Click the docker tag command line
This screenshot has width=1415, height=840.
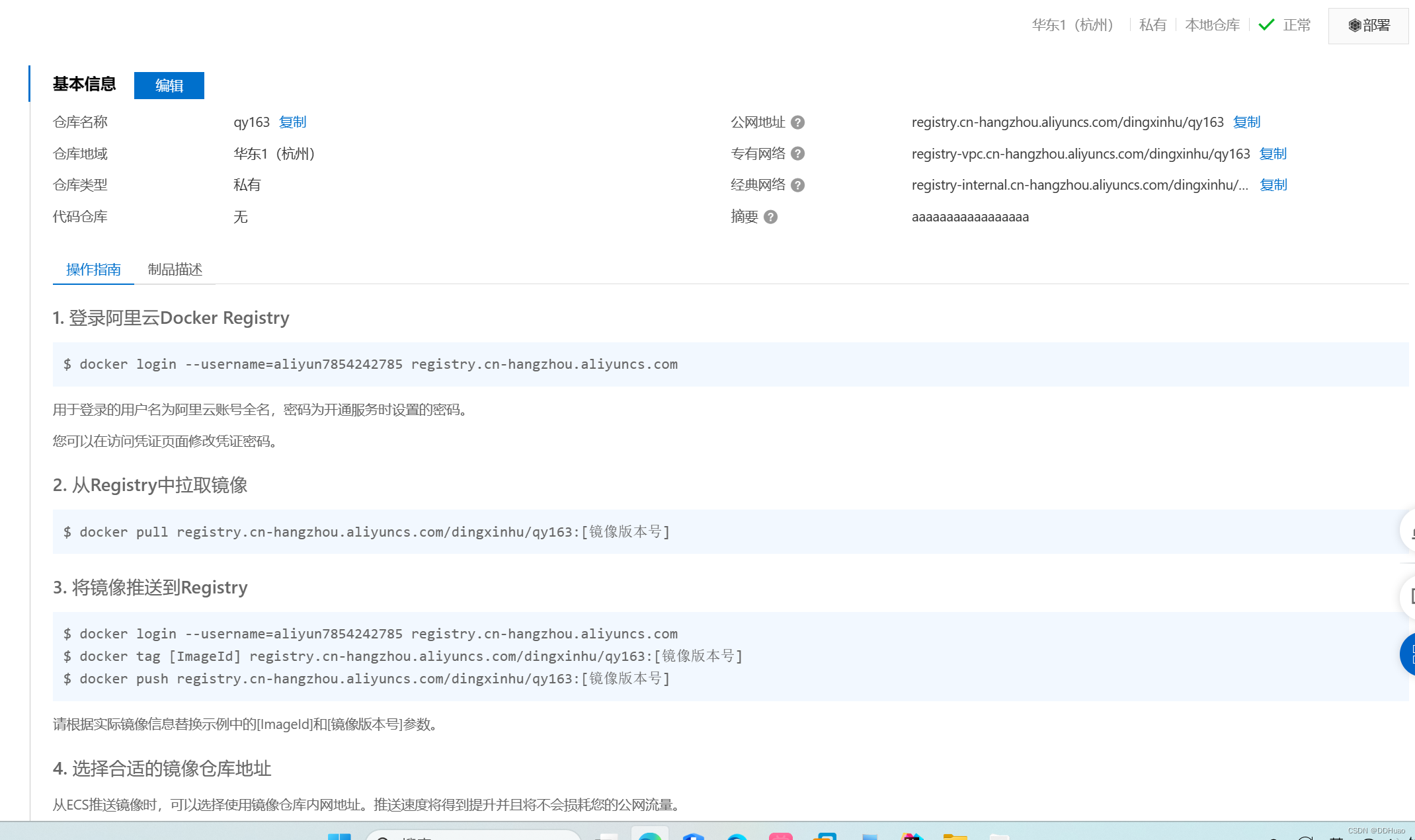(x=403, y=656)
